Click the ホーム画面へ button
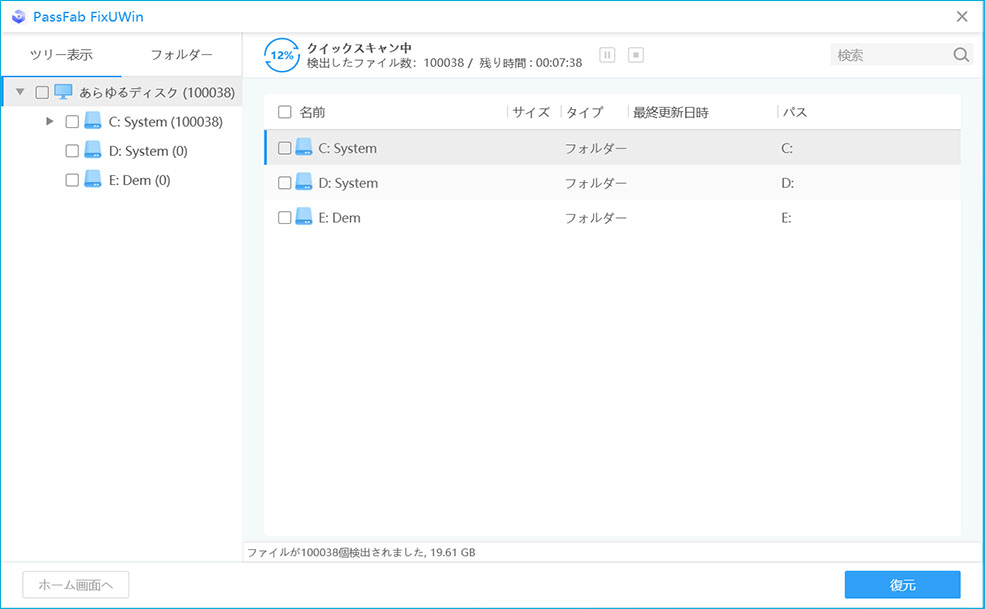 (x=75, y=584)
